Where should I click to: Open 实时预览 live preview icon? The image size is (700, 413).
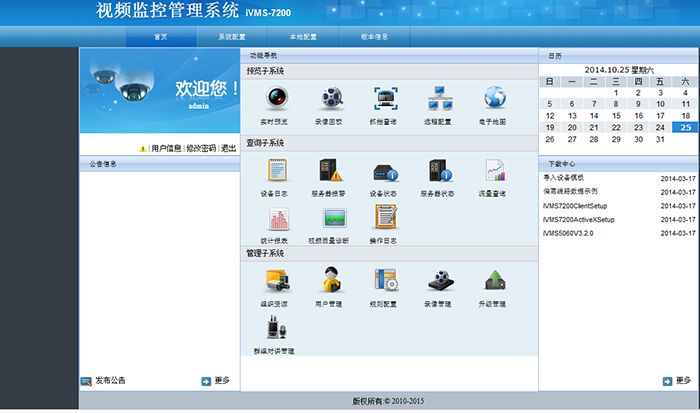(277, 98)
